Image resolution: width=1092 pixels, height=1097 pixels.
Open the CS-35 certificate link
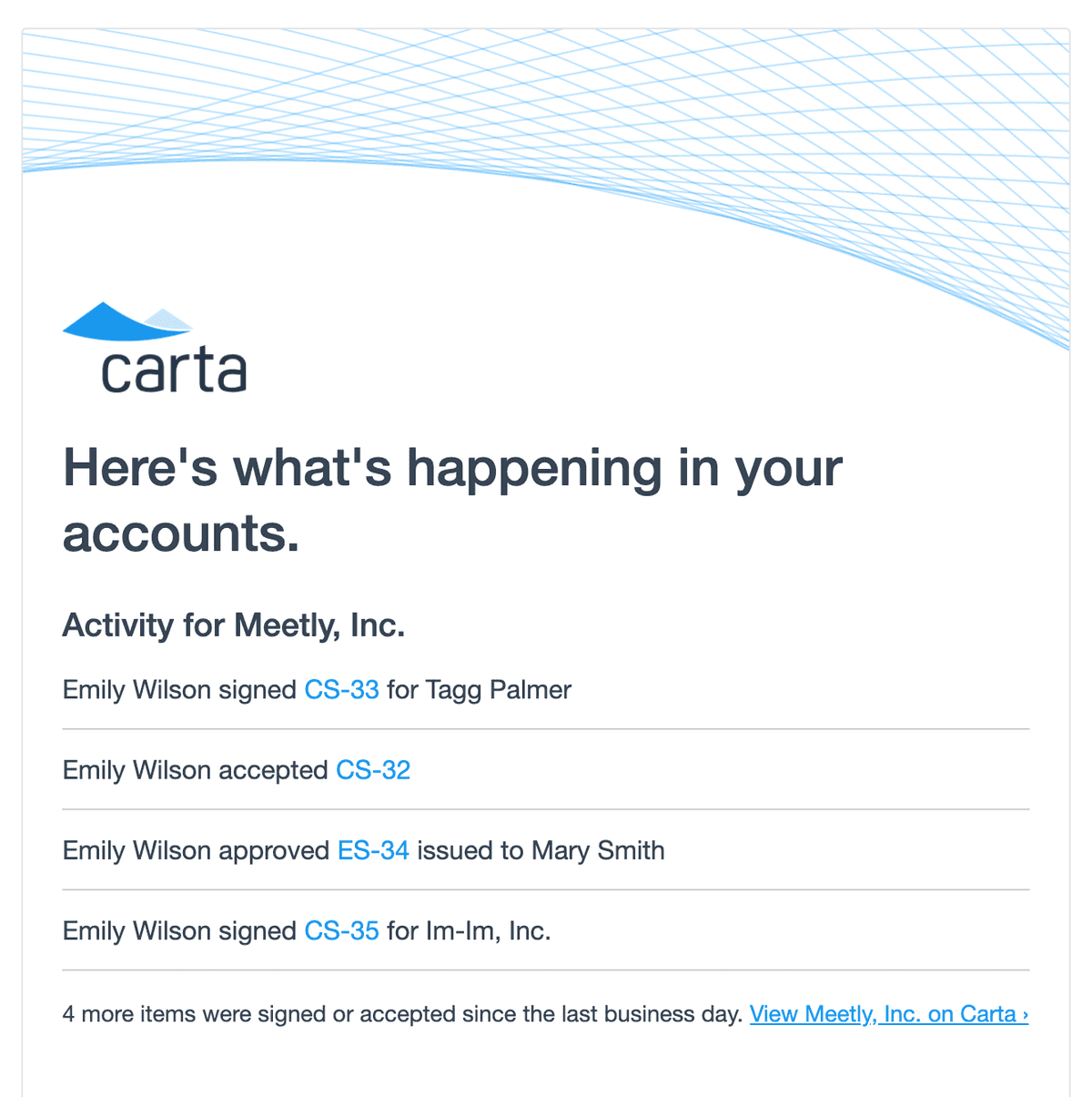tap(341, 931)
